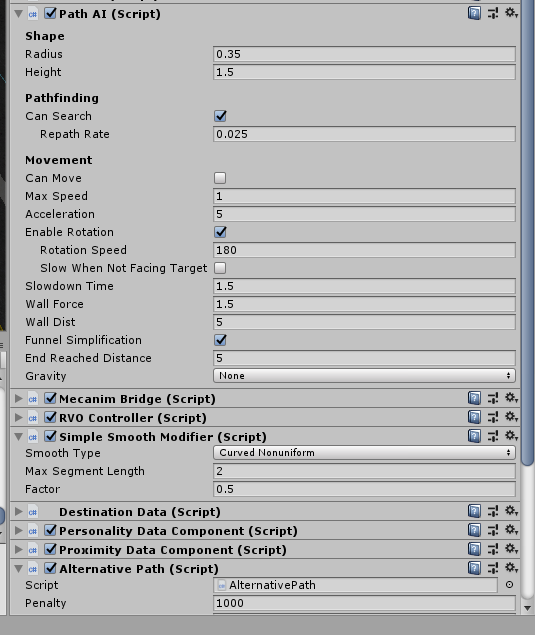Open preset selector for Path AI script
The image size is (535, 635).
[x=493, y=14]
